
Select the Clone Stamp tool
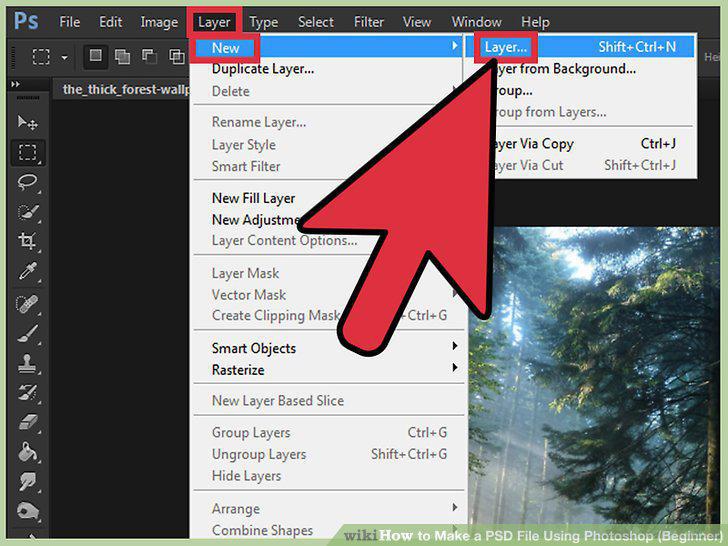click(27, 364)
